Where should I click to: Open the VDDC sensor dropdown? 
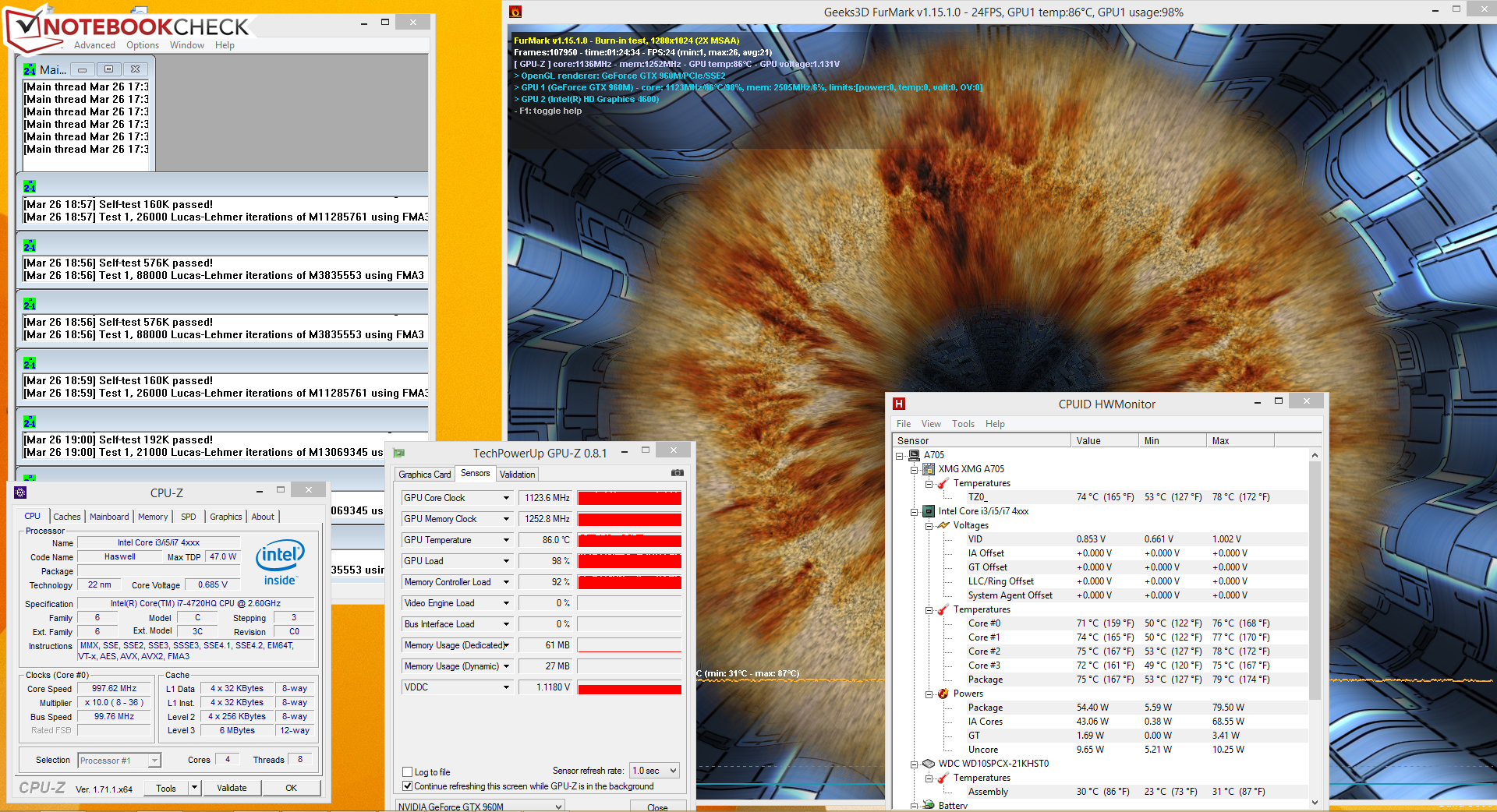coord(506,687)
